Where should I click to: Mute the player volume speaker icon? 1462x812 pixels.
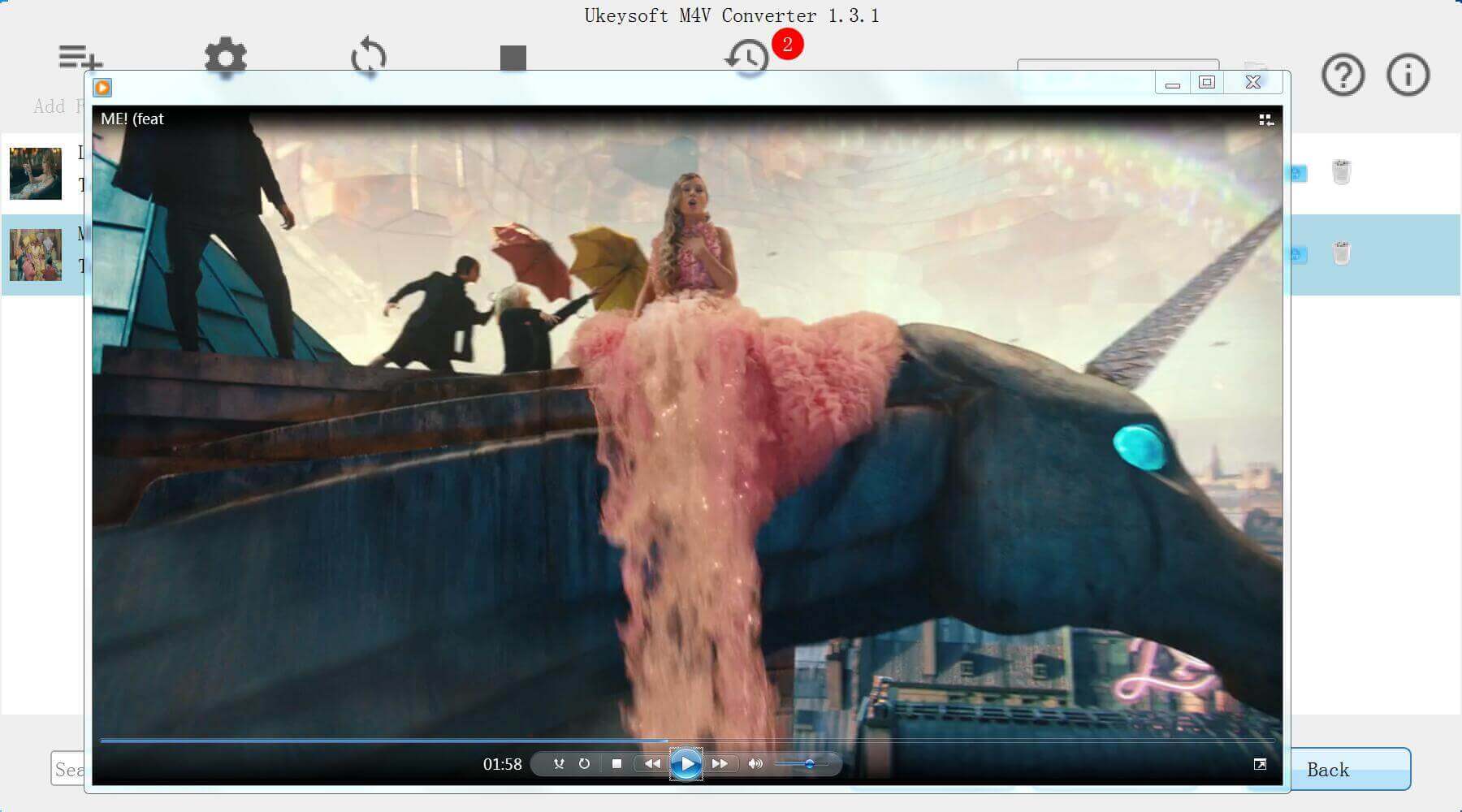(x=755, y=764)
